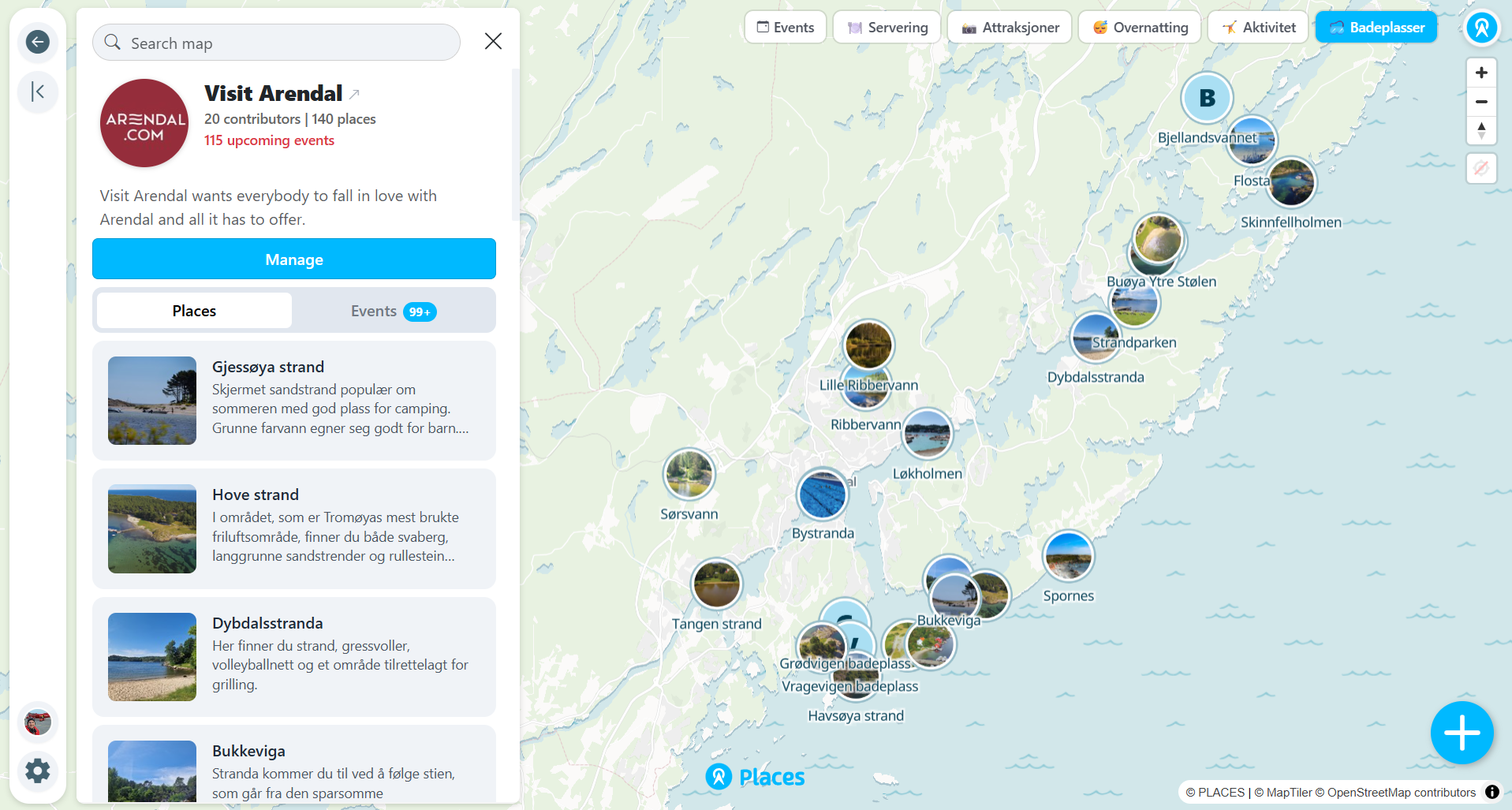Open the Bystranda map marker
This screenshot has height=810, width=1512.
(822, 495)
